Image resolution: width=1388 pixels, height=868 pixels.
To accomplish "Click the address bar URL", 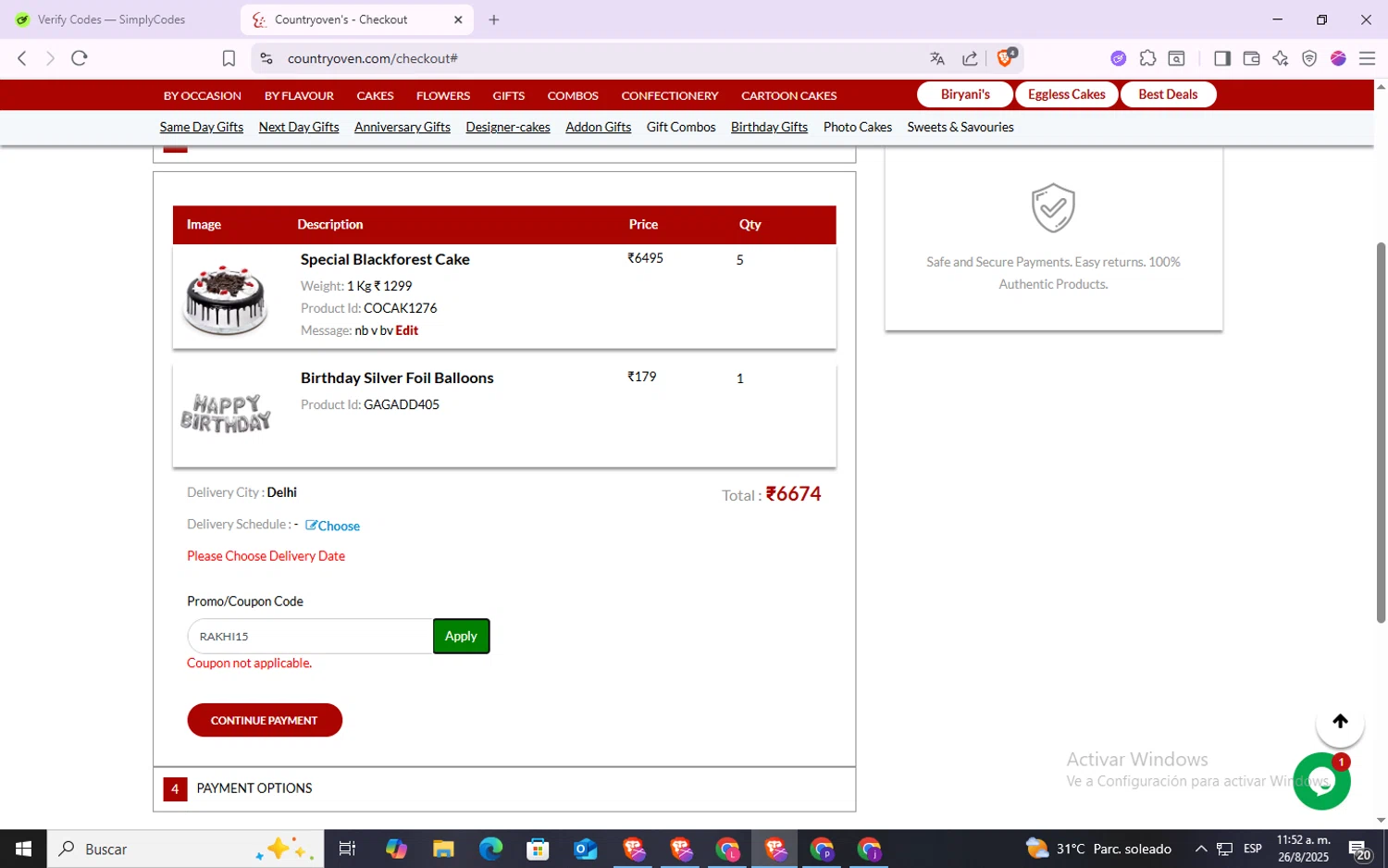I will 373,58.
